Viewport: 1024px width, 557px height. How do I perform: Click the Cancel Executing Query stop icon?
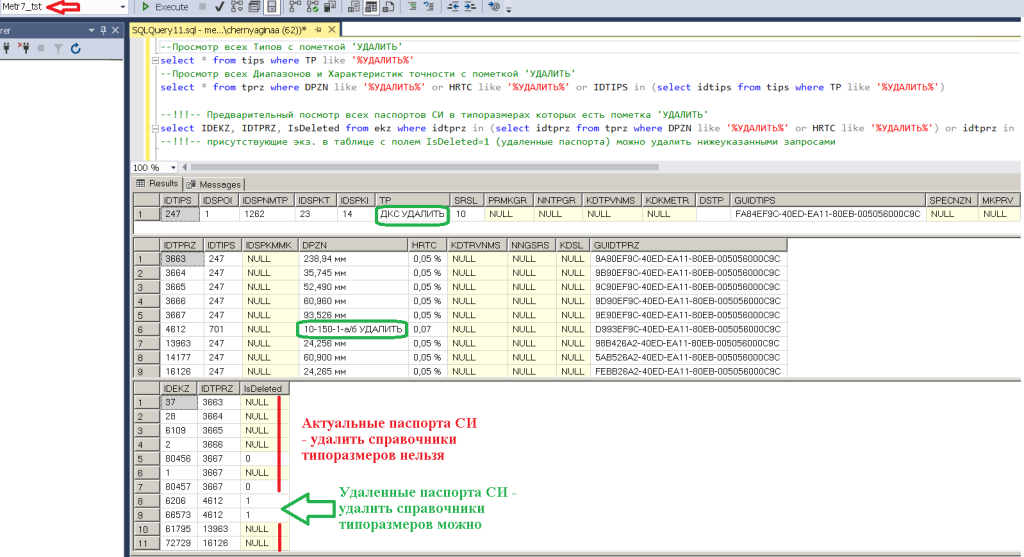pyautogui.click(x=202, y=7)
